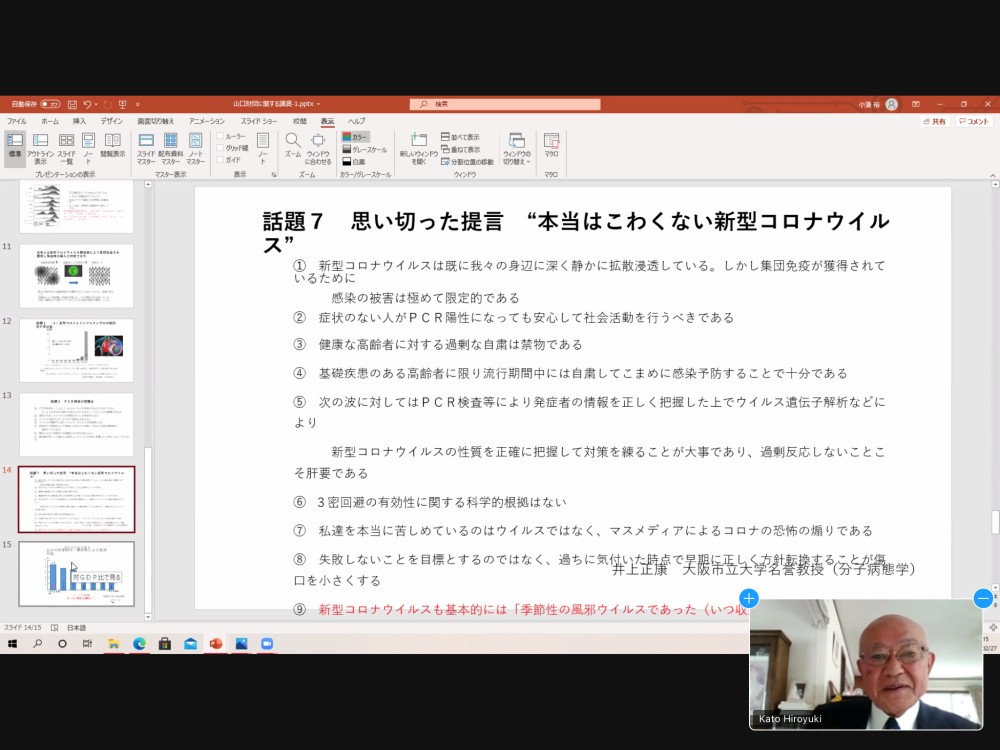The width and height of the screenshot is (1000, 750).
Task: Click the blue minus button on video
Action: click(x=983, y=598)
